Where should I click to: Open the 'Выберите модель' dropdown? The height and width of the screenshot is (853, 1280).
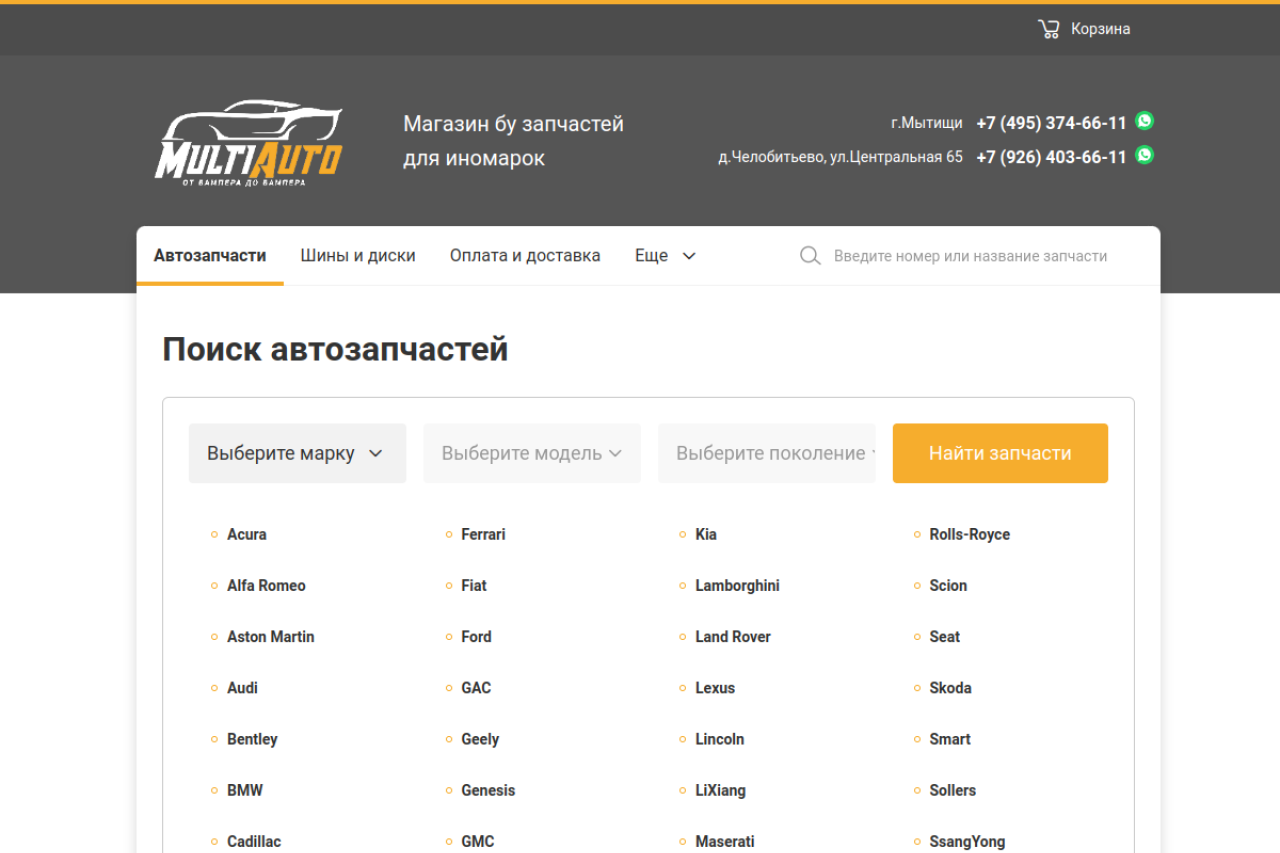(x=531, y=453)
